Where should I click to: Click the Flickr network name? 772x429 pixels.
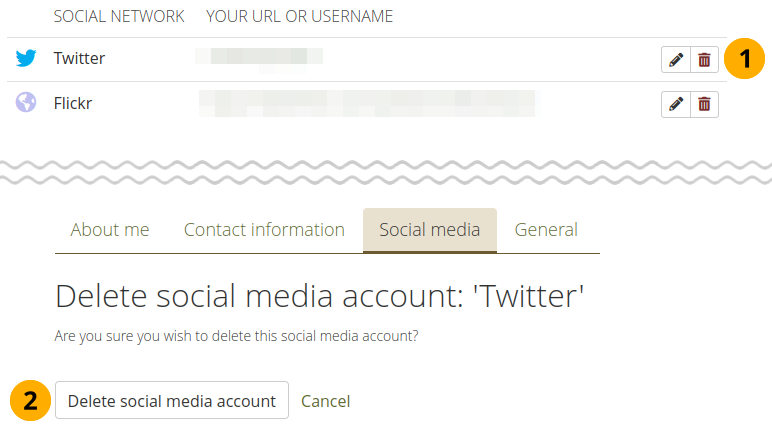click(x=73, y=102)
